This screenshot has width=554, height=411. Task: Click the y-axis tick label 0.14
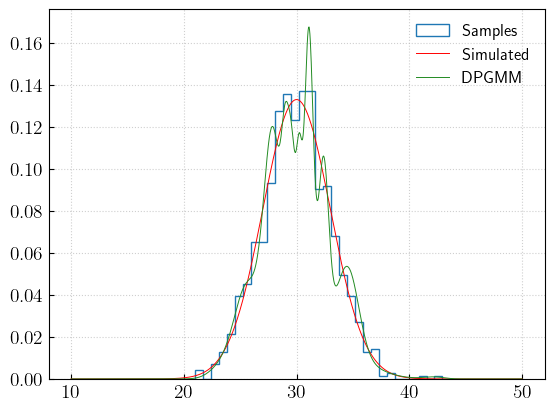click(26, 86)
